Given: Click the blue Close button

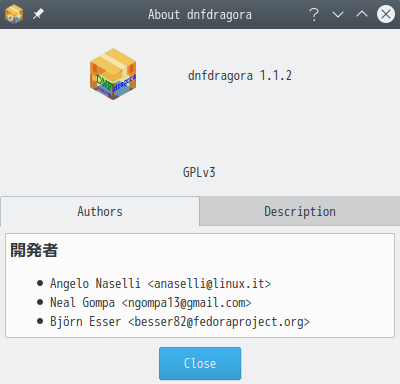Looking at the screenshot, I should tap(200, 363).
